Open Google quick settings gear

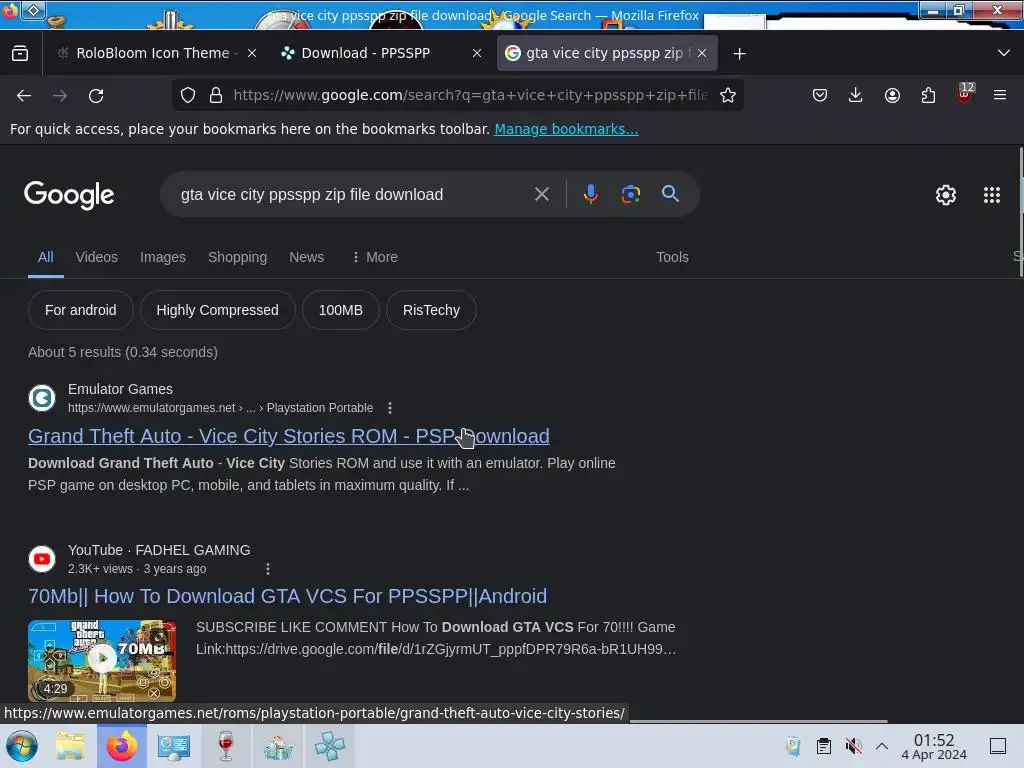tap(946, 195)
